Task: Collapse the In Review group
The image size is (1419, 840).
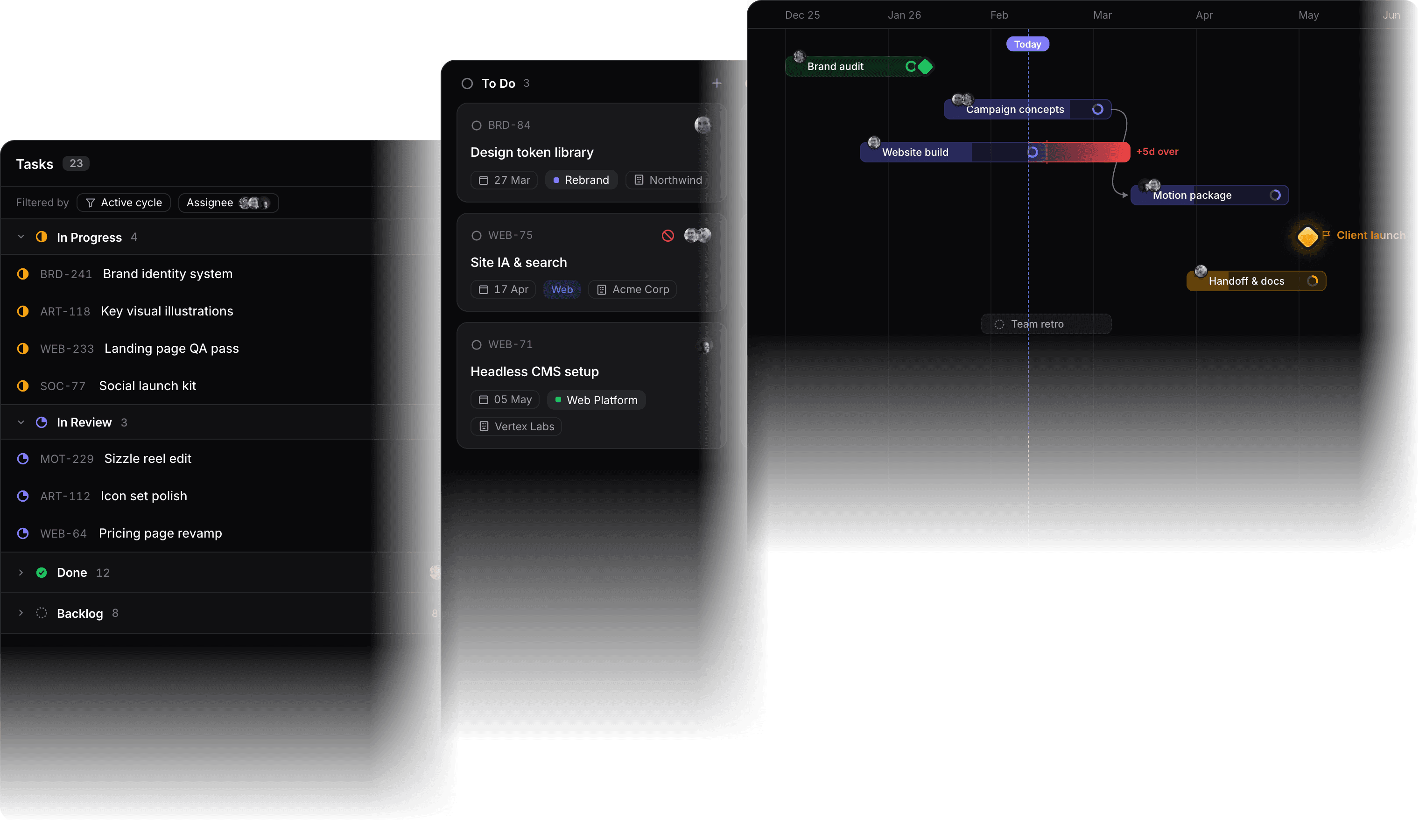Action: click(x=21, y=422)
